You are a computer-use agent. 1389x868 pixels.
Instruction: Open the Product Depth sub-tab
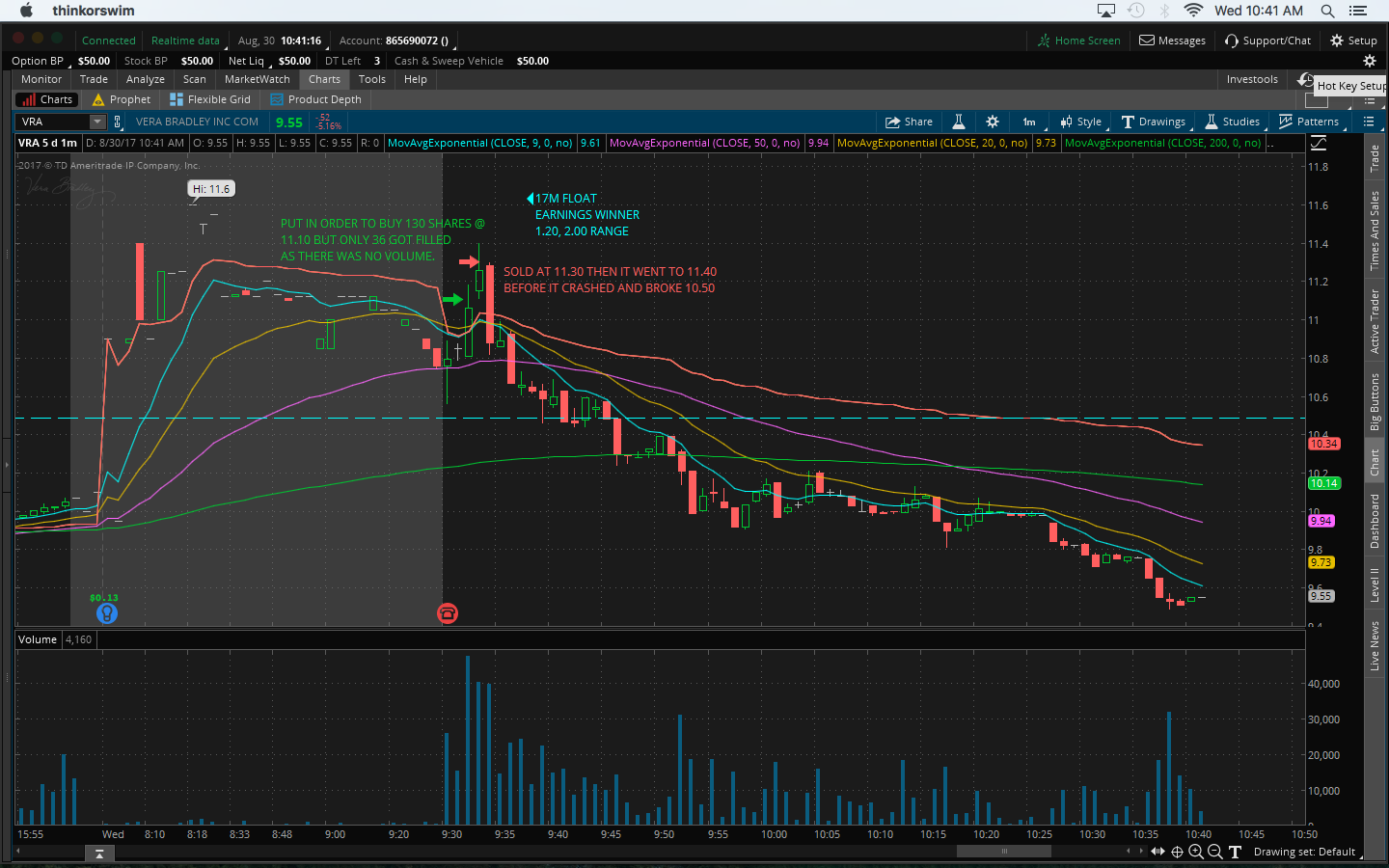tap(316, 99)
